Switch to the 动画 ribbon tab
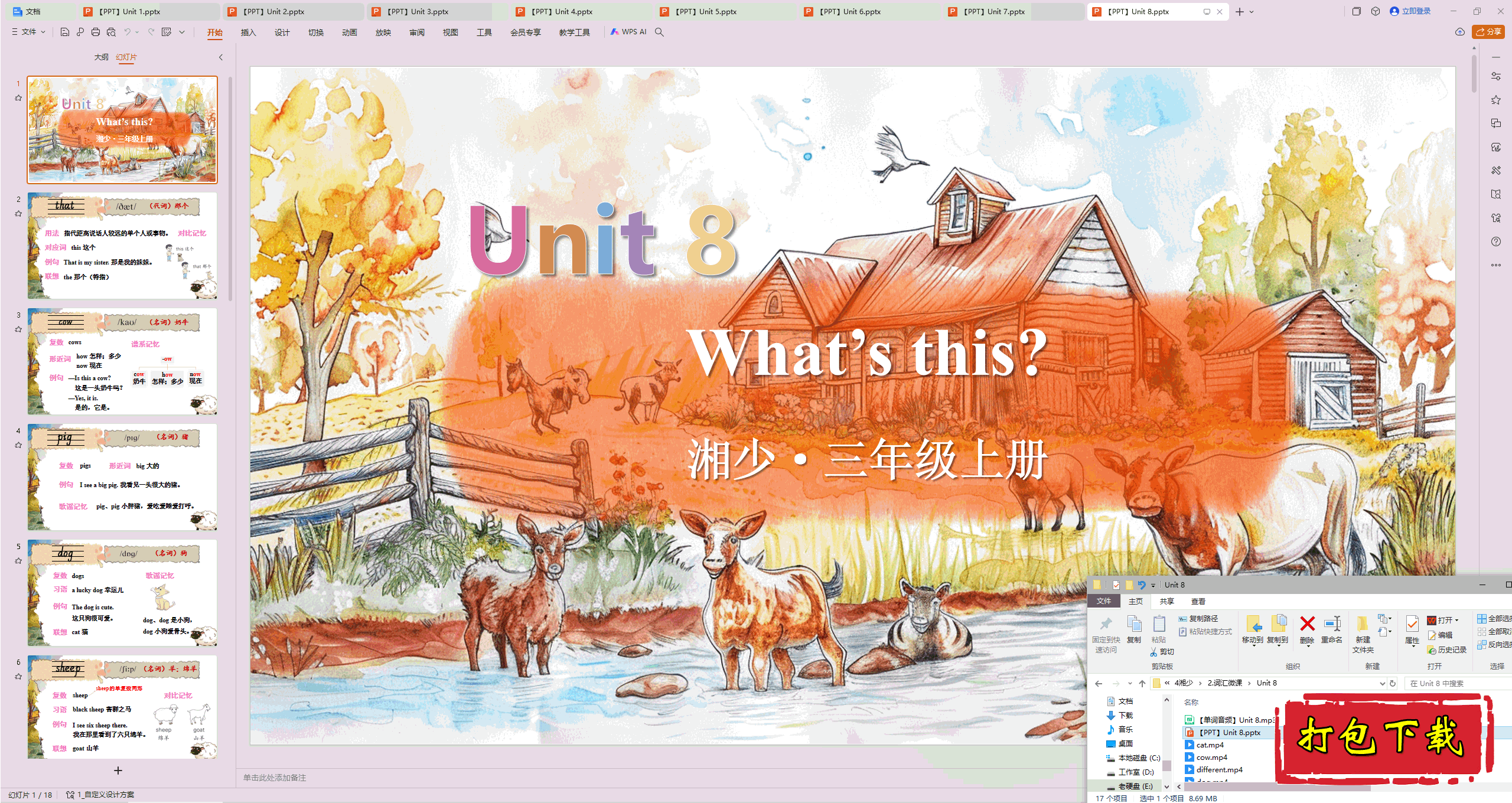 click(349, 32)
